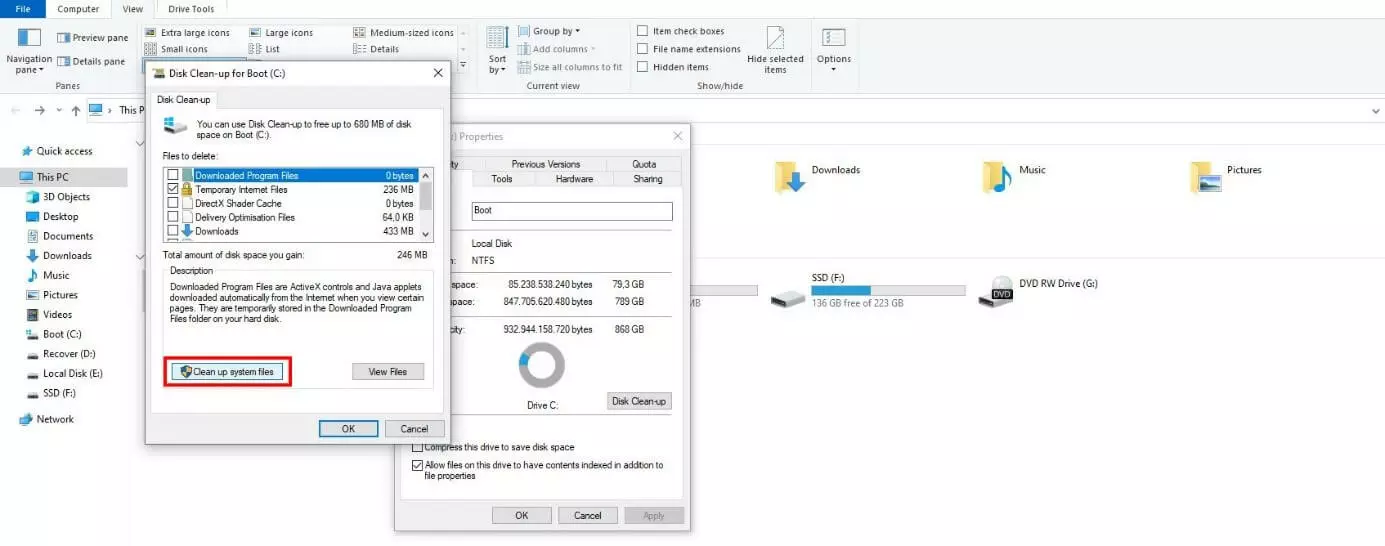Enable the File name extensions checkbox
The height and width of the screenshot is (546, 1385).
[x=643, y=49]
